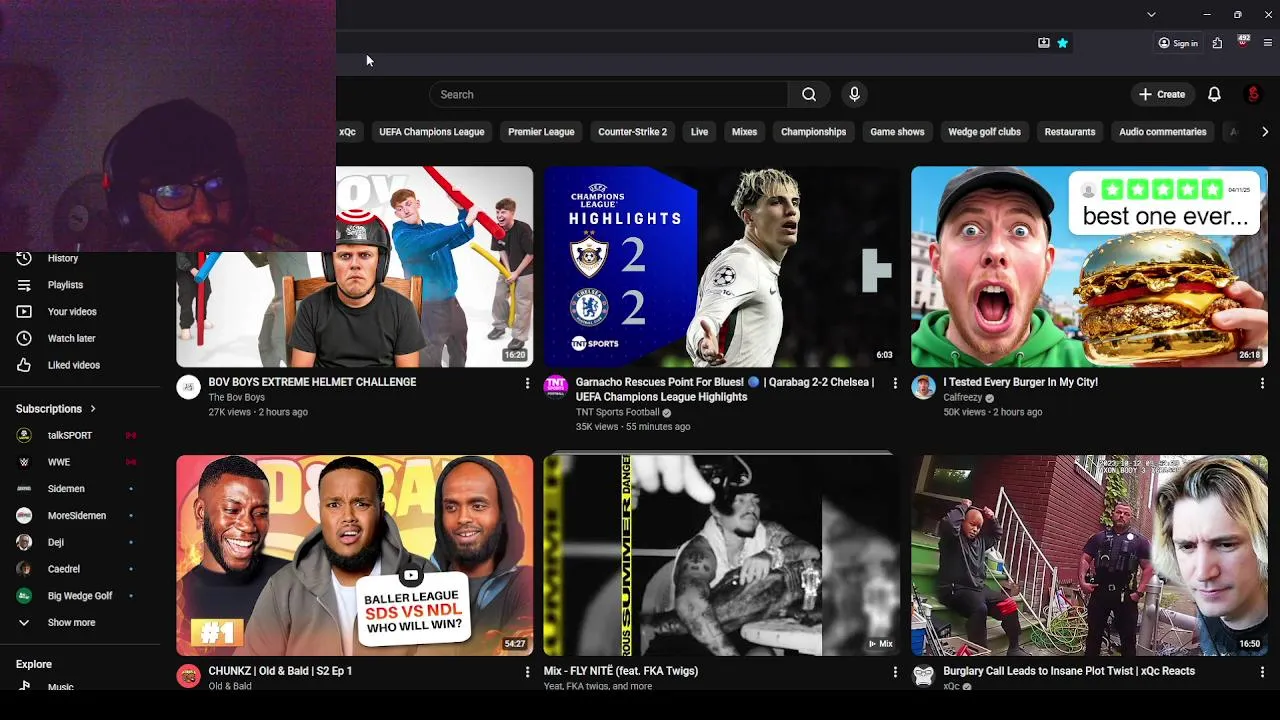Open the tab list dropdown arrow
The width and height of the screenshot is (1280, 720).
pyautogui.click(x=1151, y=14)
